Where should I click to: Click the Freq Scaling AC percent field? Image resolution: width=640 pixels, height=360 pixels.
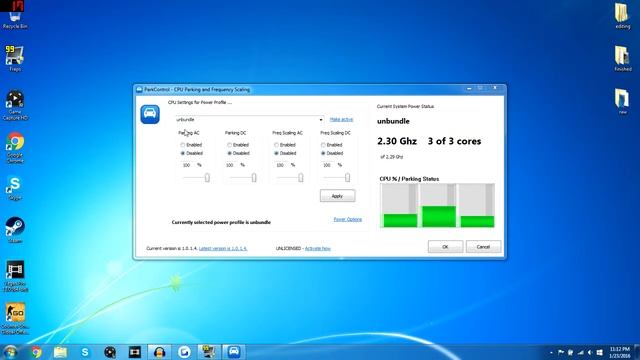click(x=281, y=165)
